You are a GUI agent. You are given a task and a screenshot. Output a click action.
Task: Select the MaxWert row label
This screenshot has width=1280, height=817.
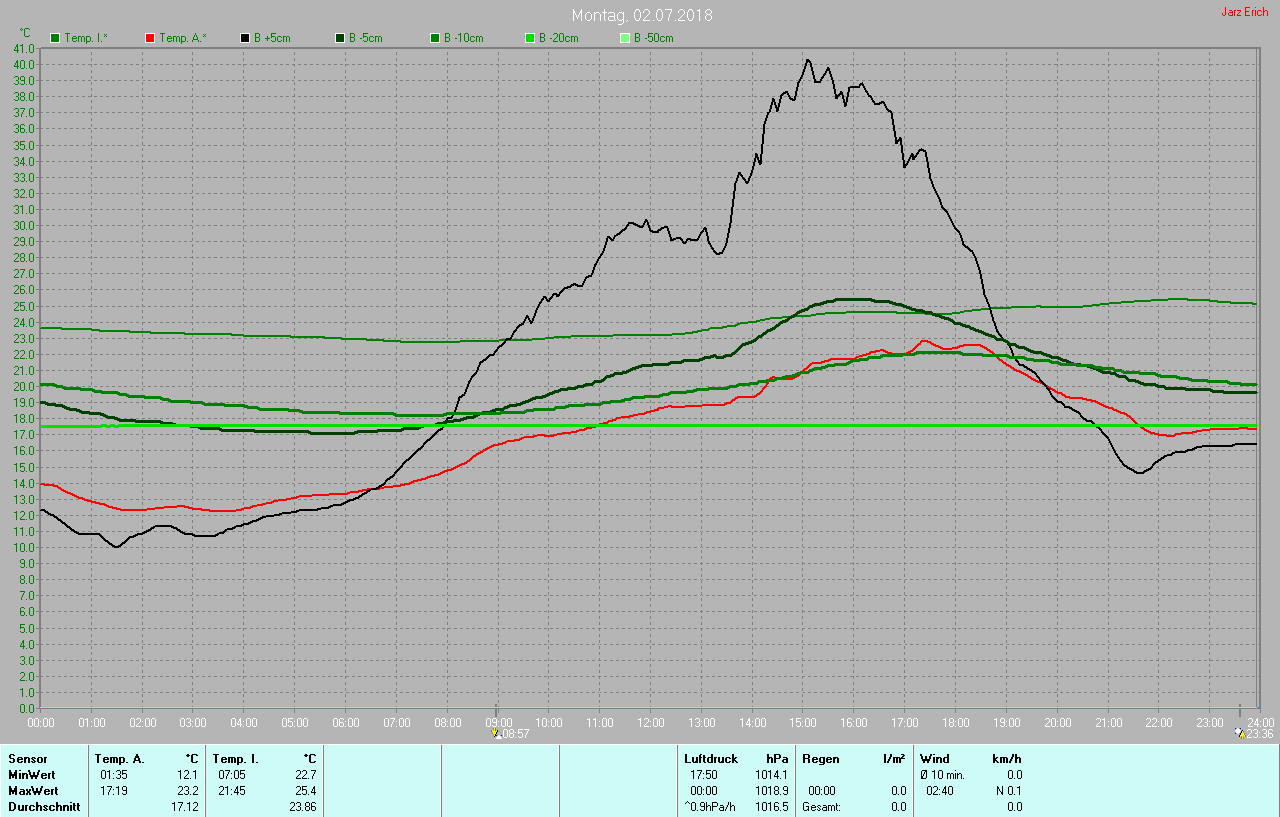coord(33,791)
